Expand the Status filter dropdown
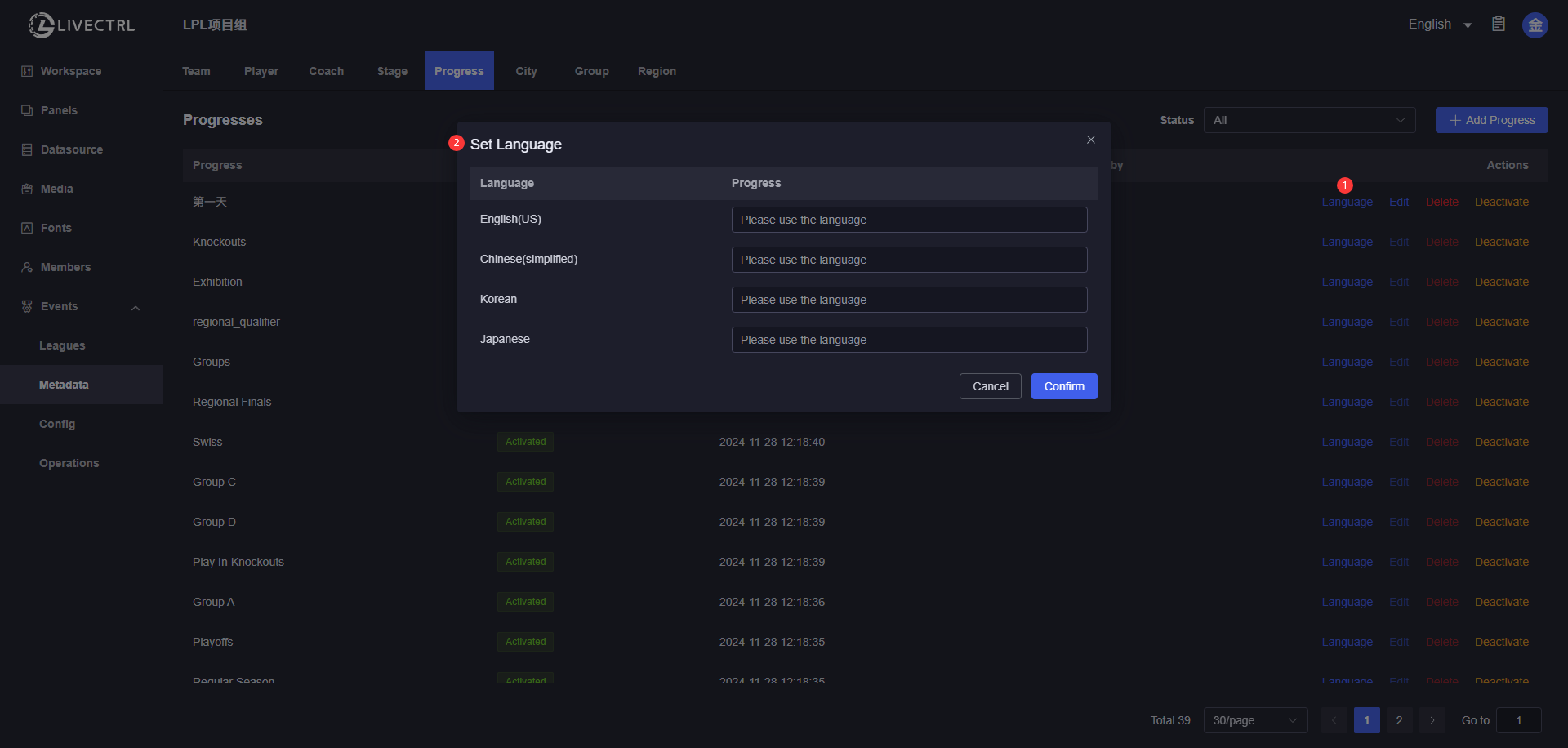The height and width of the screenshot is (748, 1568). tap(1309, 120)
